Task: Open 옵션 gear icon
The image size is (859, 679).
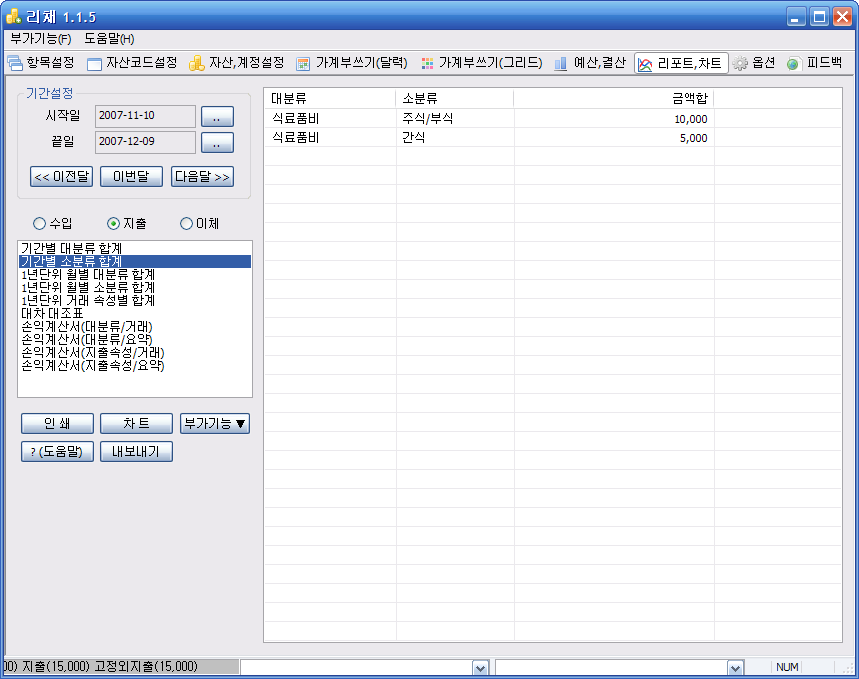Action: click(x=740, y=63)
